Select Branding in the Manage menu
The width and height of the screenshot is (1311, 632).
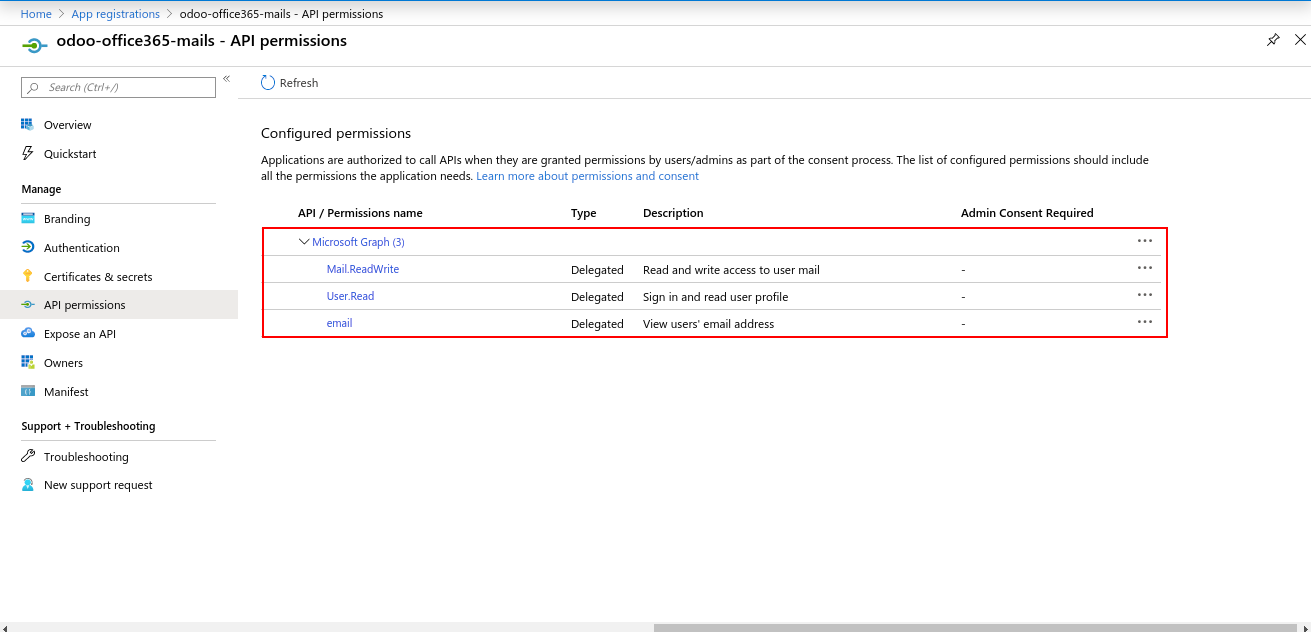pyautogui.click(x=67, y=219)
